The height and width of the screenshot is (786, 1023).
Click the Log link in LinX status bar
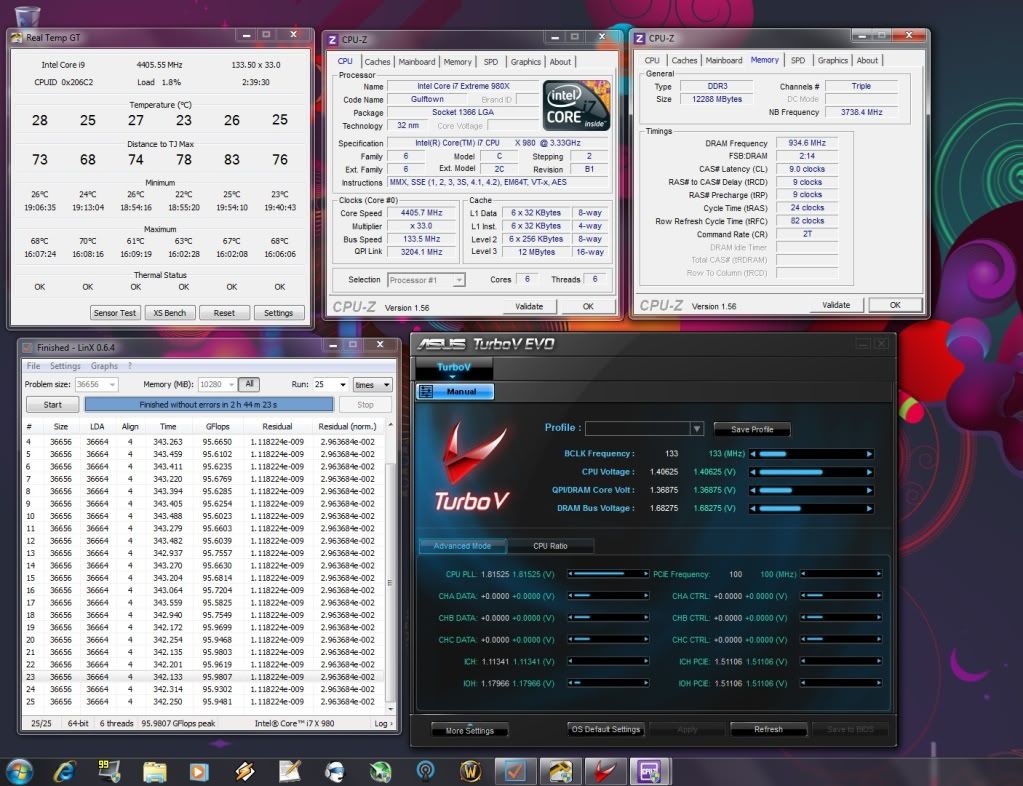tap(383, 723)
